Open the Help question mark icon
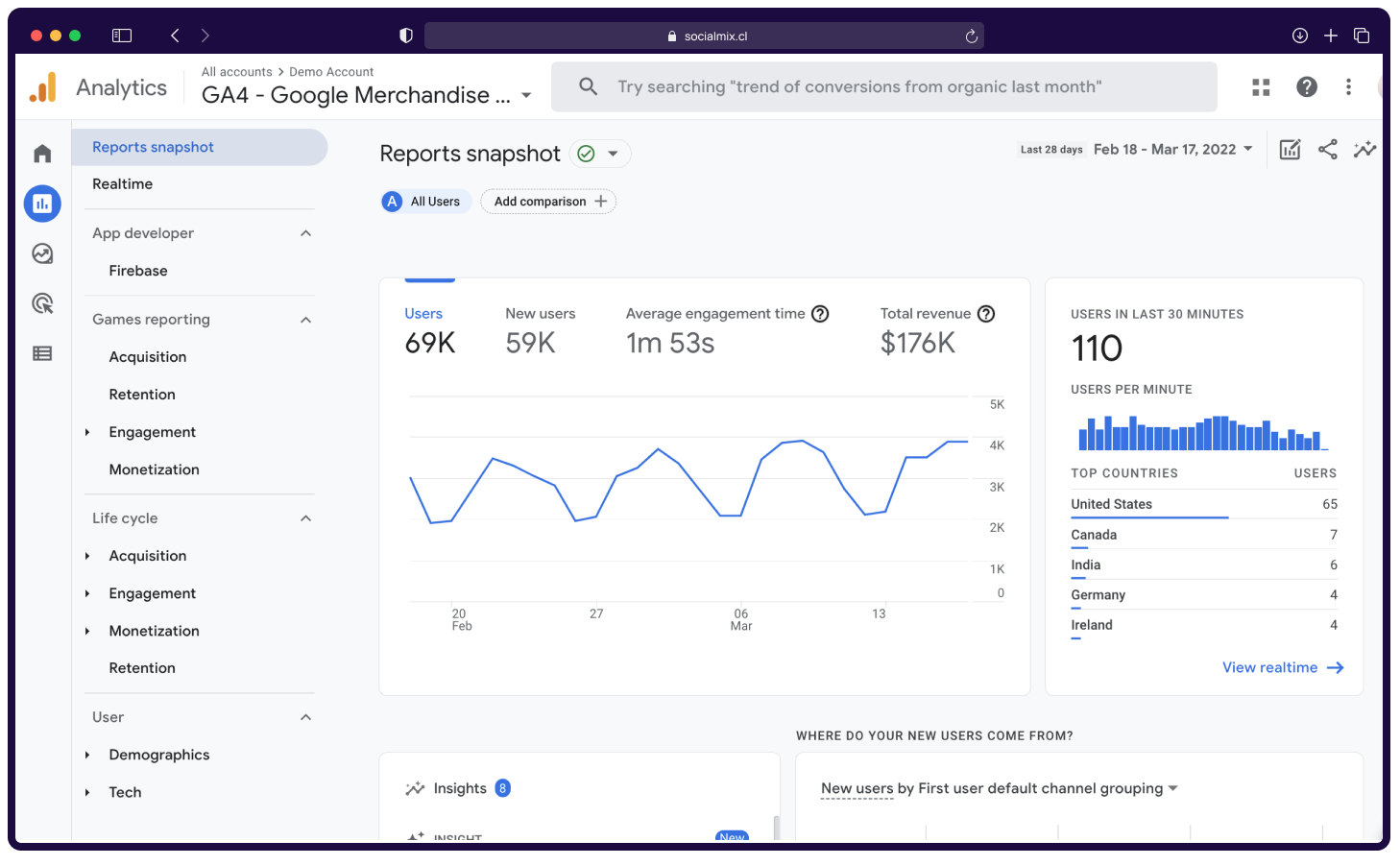Viewport: 1400px width, 865px height. point(1307,87)
